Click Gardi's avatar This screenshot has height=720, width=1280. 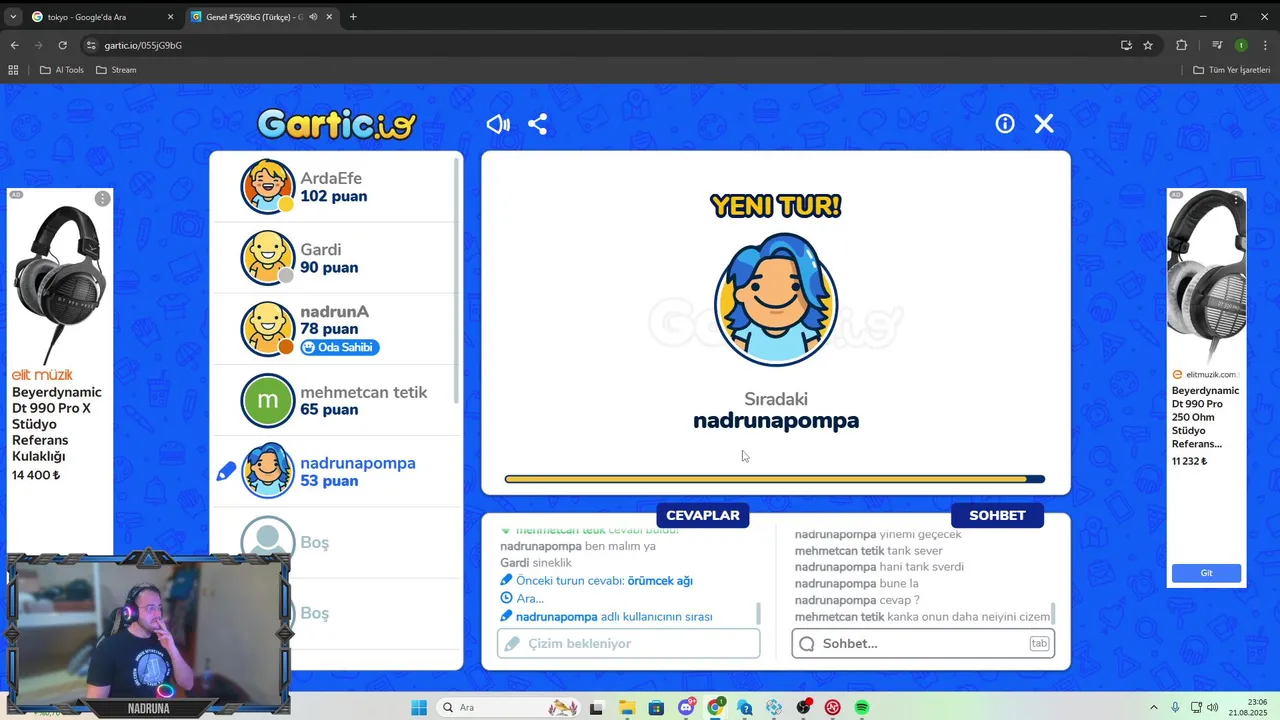click(x=268, y=258)
